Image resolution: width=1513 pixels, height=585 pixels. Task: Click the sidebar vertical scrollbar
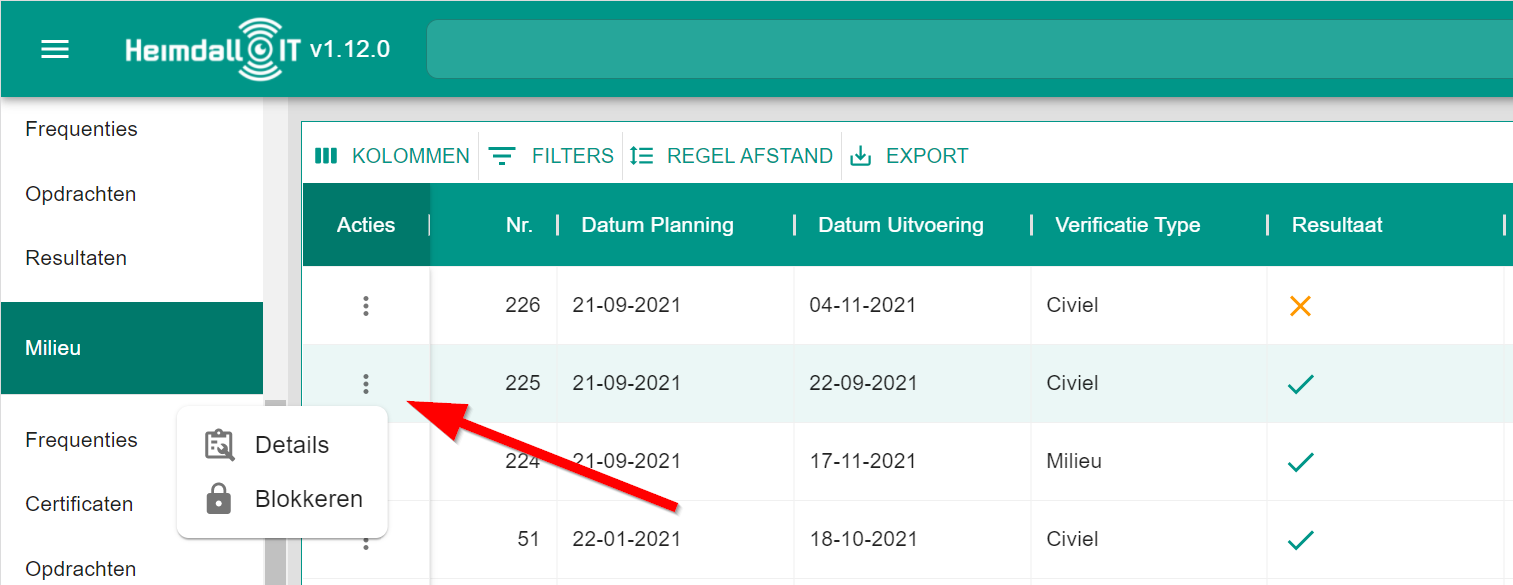[x=275, y=490]
